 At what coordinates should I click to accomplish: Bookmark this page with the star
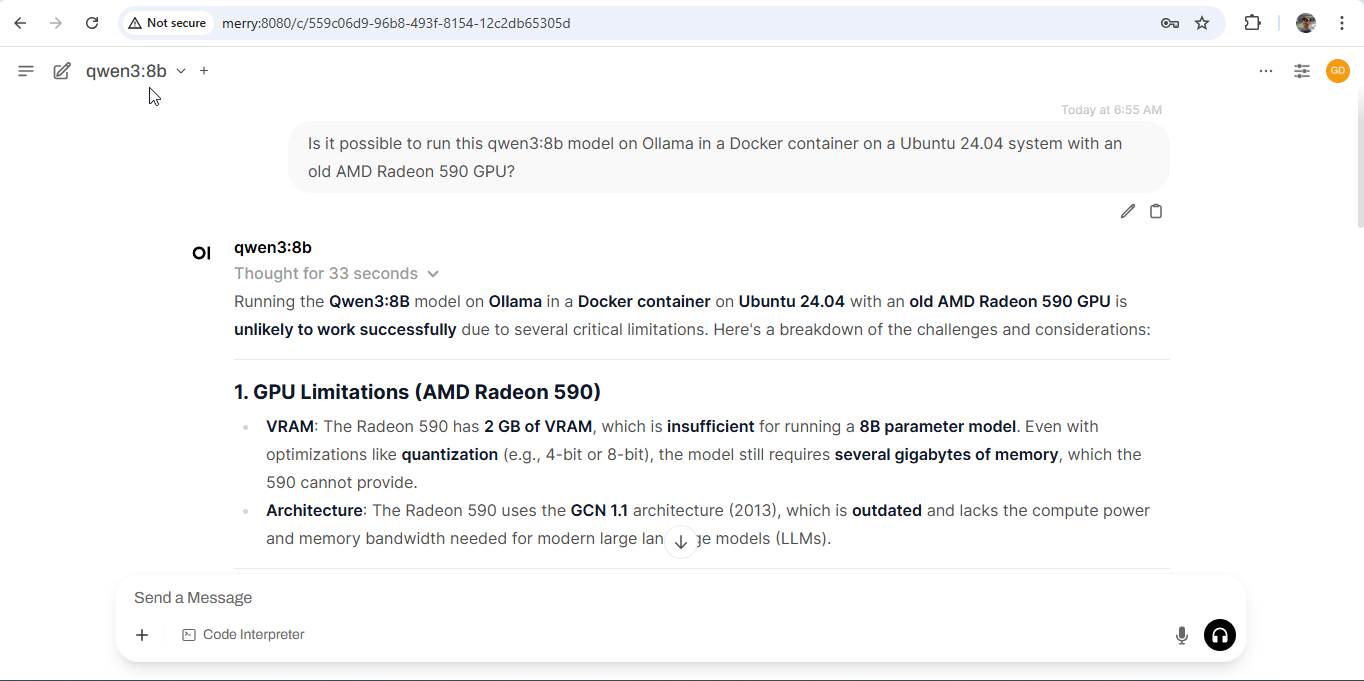click(1202, 23)
